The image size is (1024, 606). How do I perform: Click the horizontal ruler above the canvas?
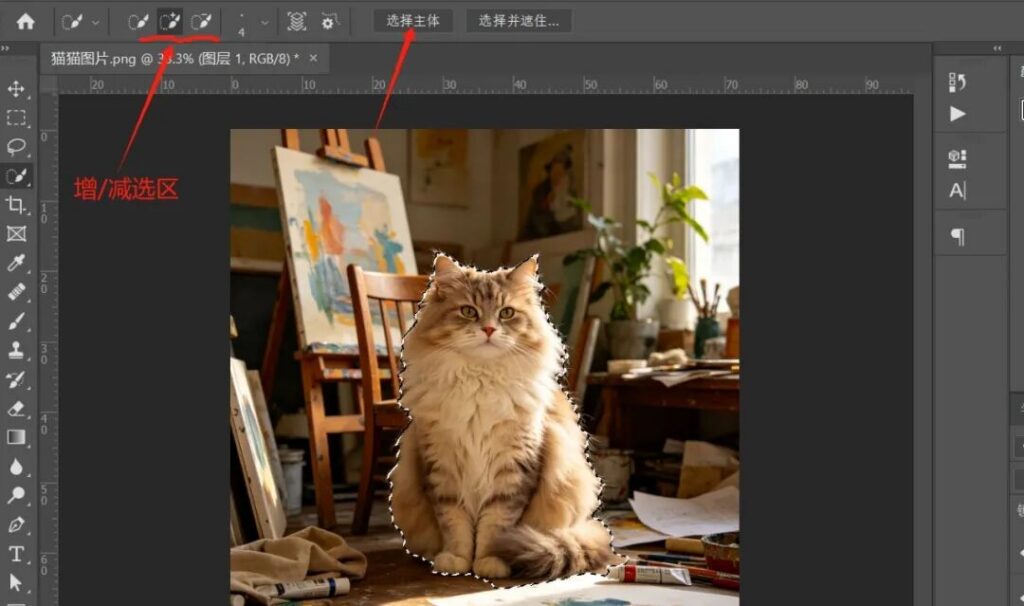(486, 85)
